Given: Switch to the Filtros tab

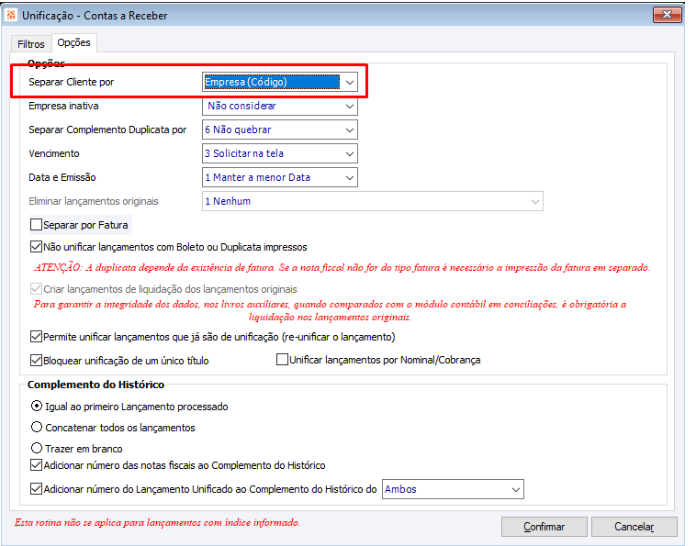Looking at the screenshot, I should coord(31,44).
